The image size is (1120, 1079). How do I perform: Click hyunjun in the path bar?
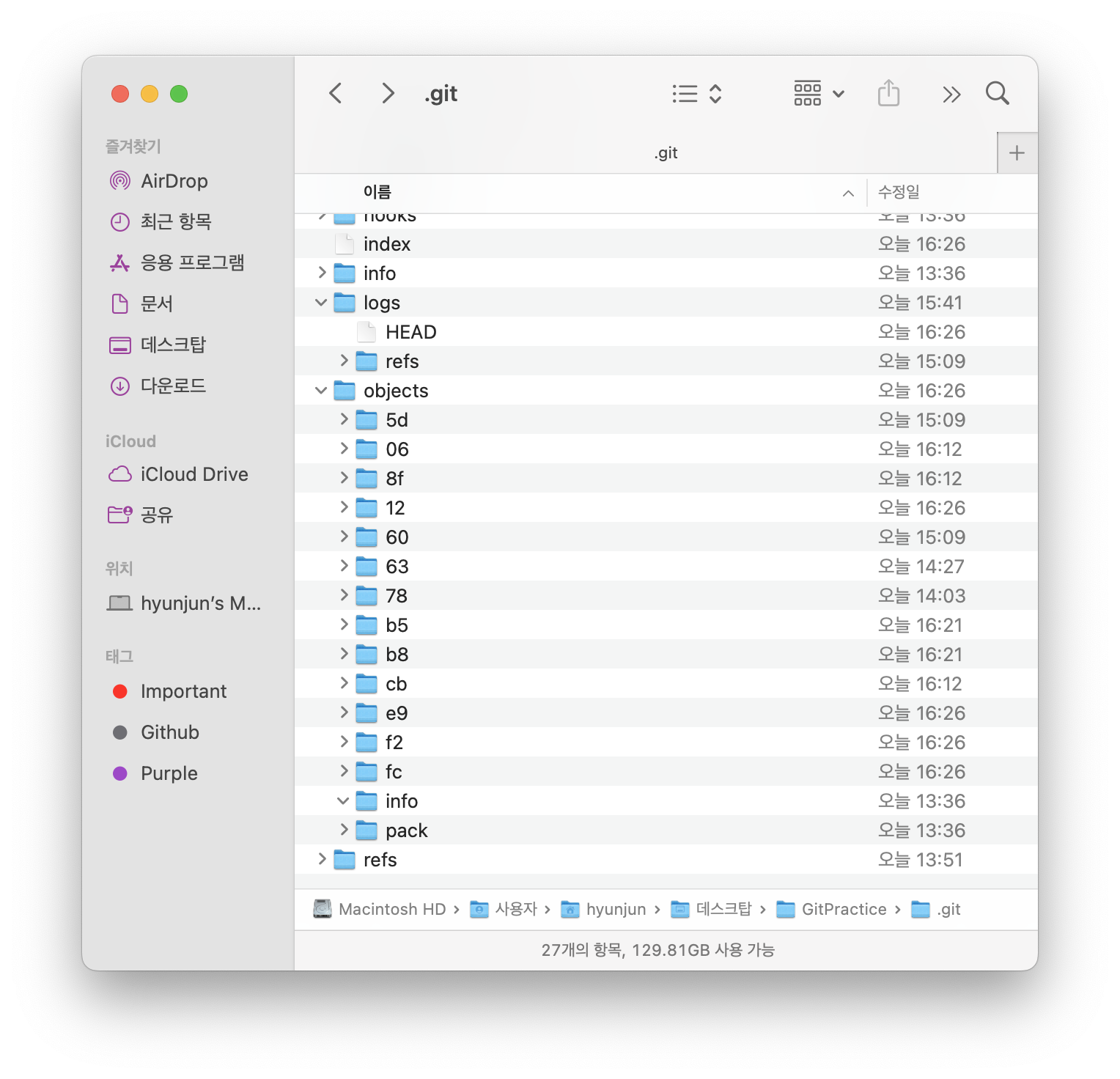coord(604,909)
